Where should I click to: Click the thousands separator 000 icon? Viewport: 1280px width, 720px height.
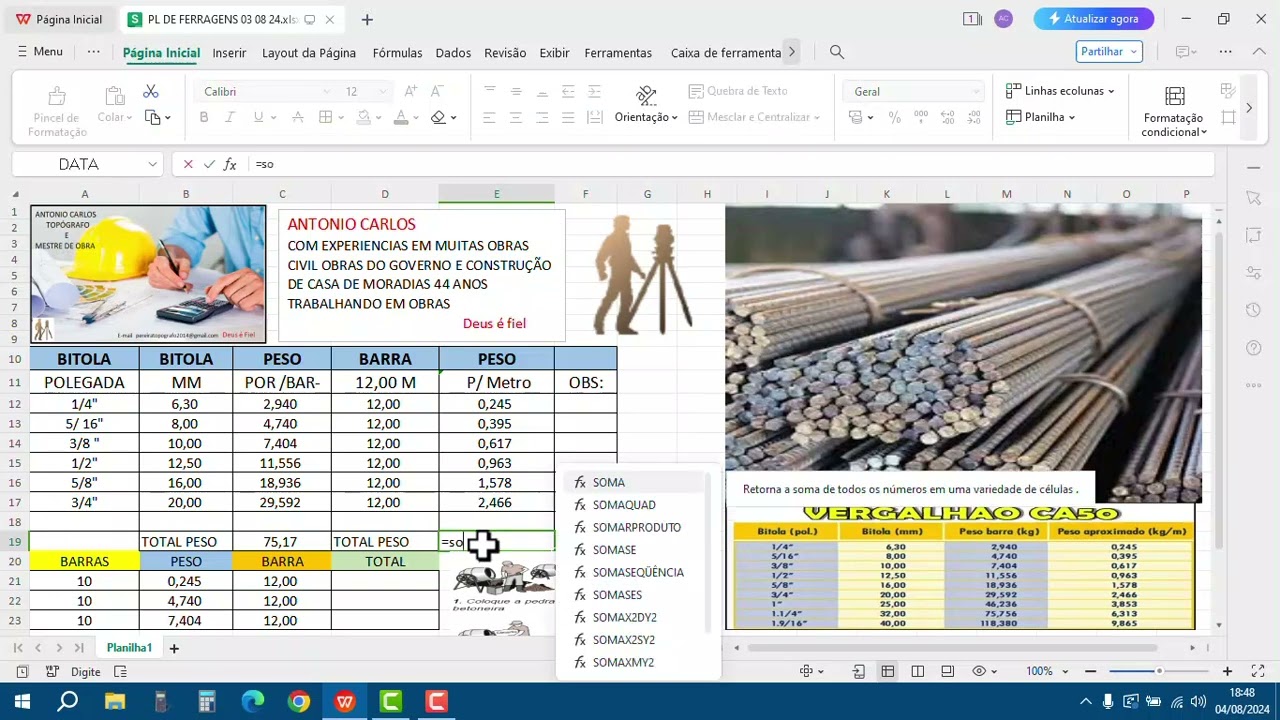point(919,117)
